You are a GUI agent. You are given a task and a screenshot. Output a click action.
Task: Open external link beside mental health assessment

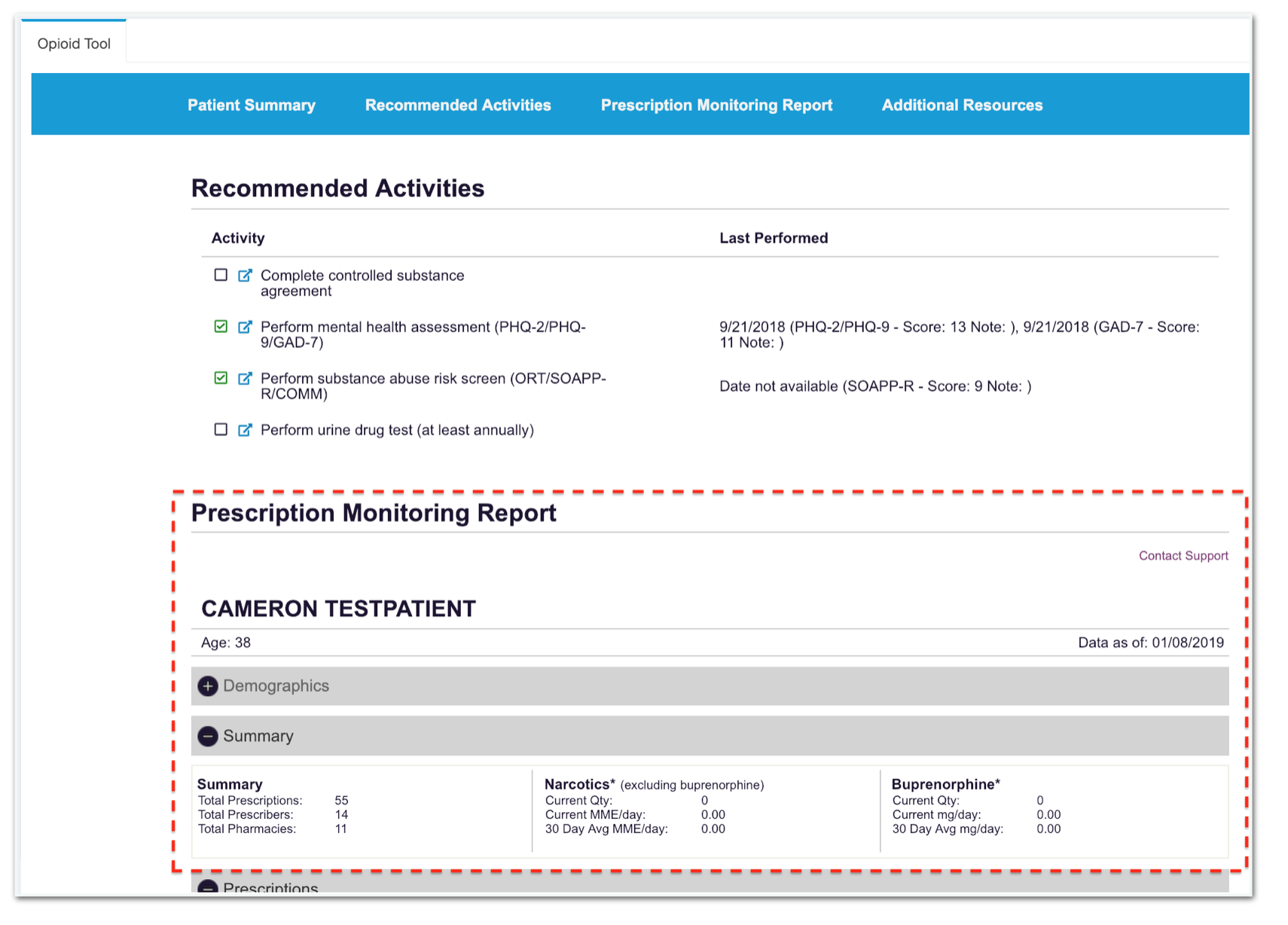coord(244,327)
